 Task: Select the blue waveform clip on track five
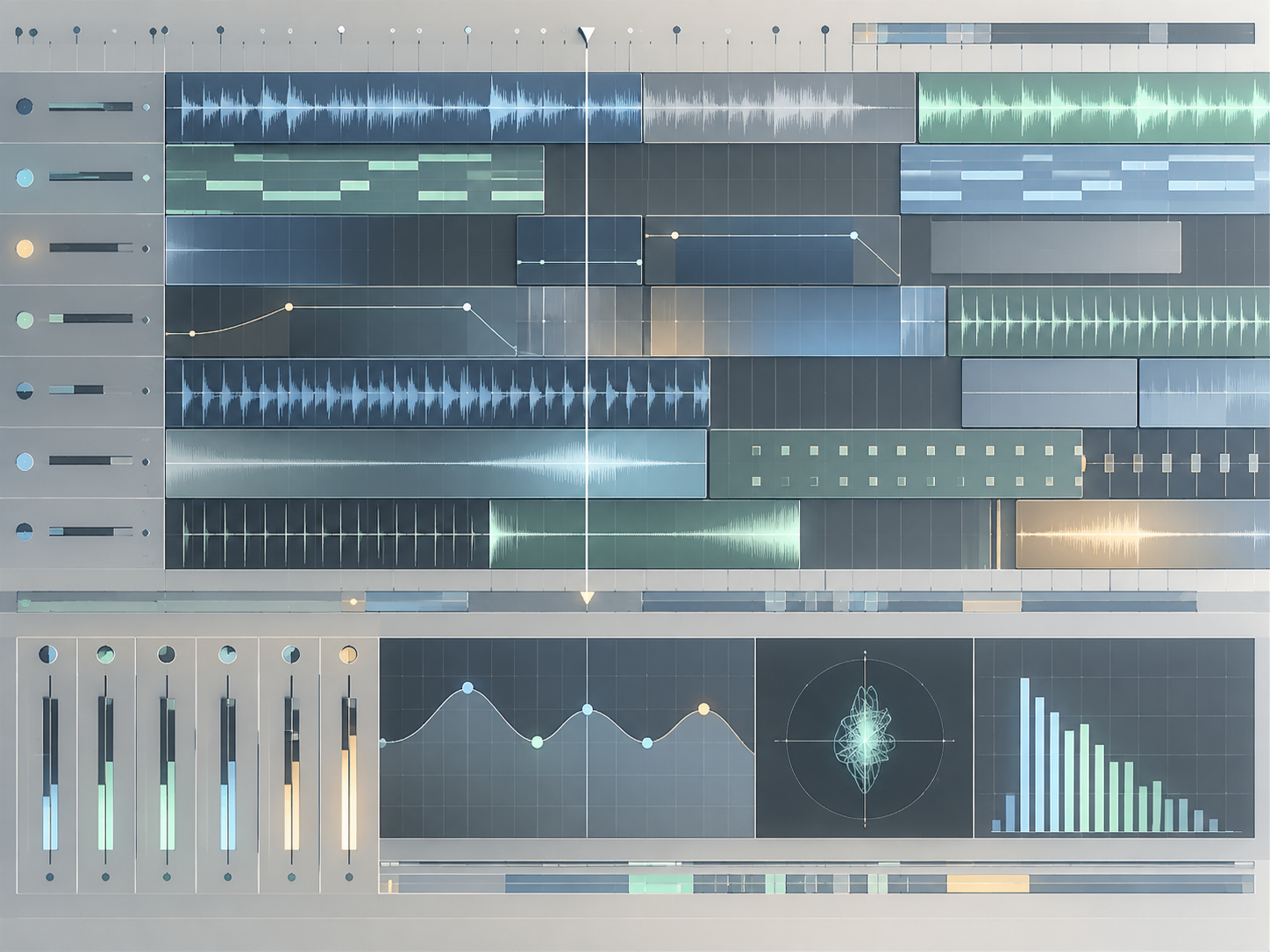[438, 393]
